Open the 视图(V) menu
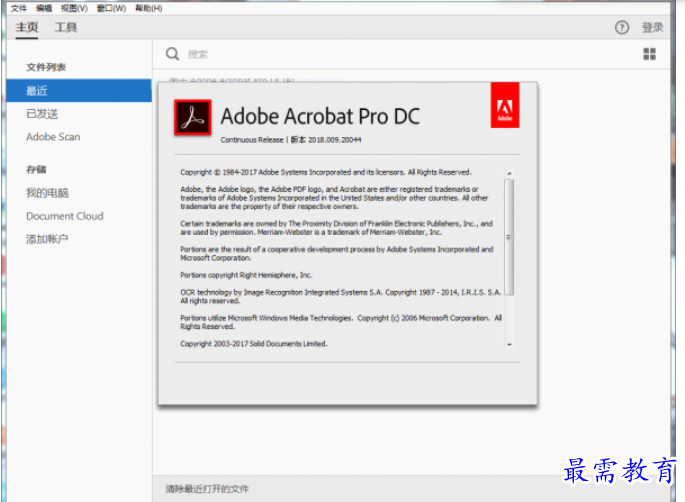The image size is (685, 502). pyautogui.click(x=74, y=8)
